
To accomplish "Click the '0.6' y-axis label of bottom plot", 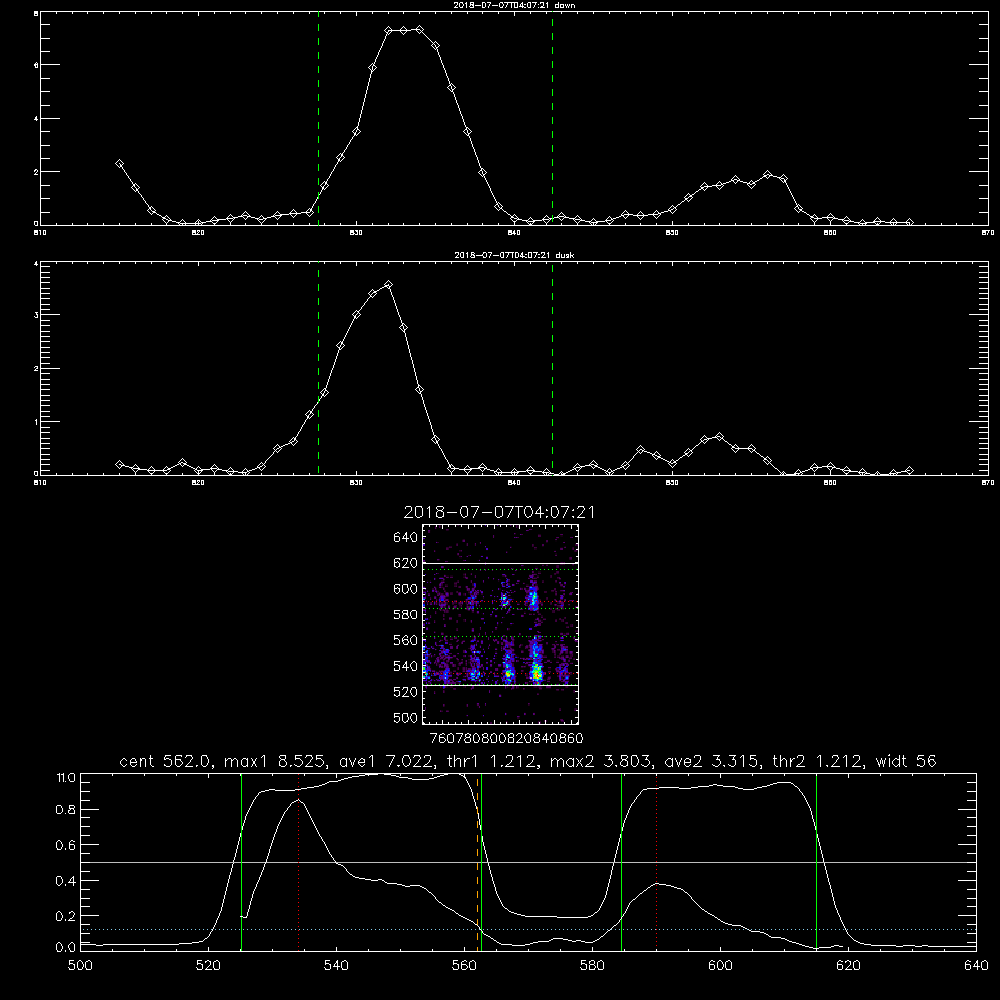I will [x=66, y=845].
